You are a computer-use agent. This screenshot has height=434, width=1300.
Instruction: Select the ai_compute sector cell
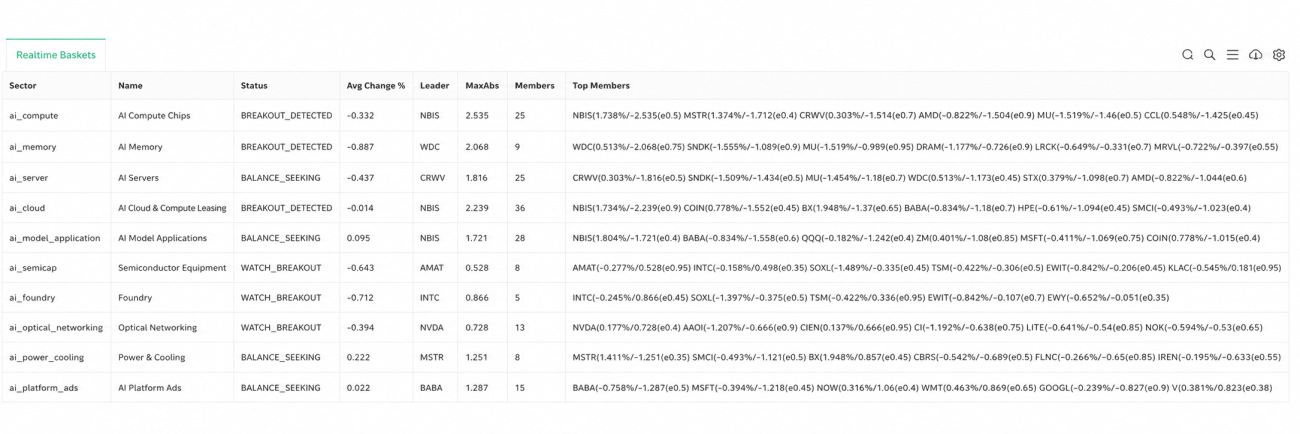point(34,116)
